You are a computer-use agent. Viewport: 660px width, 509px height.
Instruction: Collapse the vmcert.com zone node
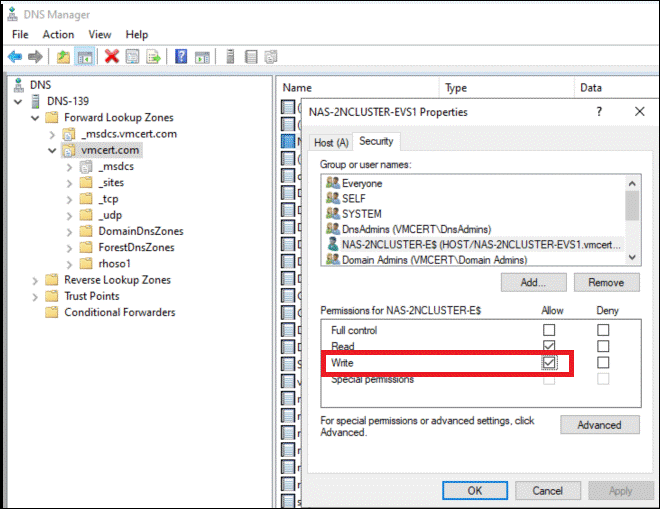pyautogui.click(x=52, y=150)
